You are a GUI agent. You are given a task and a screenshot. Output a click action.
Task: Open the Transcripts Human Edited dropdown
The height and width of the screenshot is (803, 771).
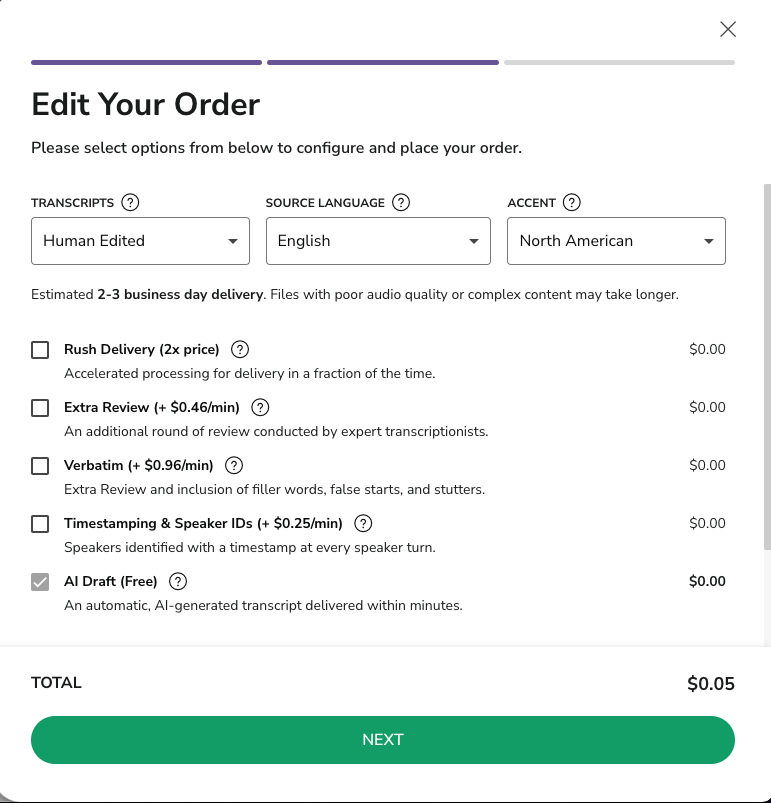pos(140,241)
